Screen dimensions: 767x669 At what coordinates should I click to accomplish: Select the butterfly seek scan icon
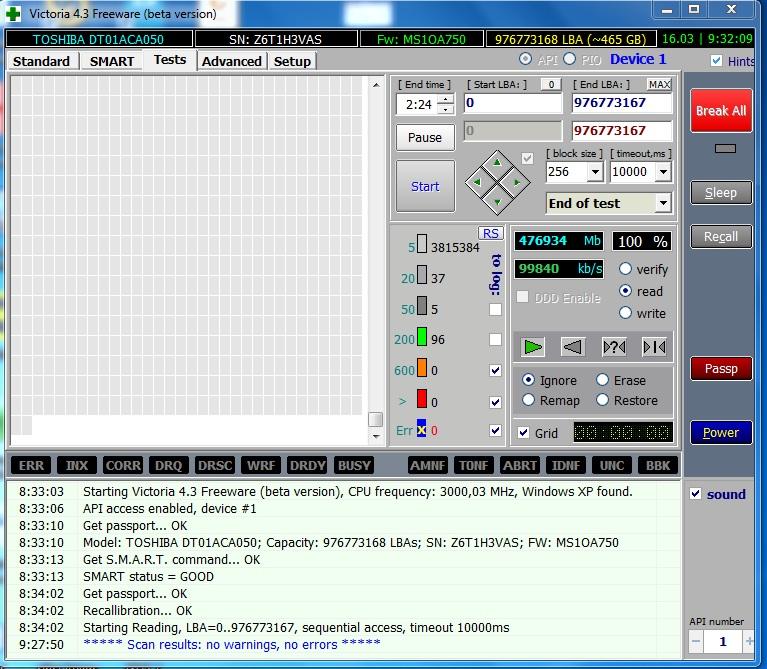pos(654,347)
